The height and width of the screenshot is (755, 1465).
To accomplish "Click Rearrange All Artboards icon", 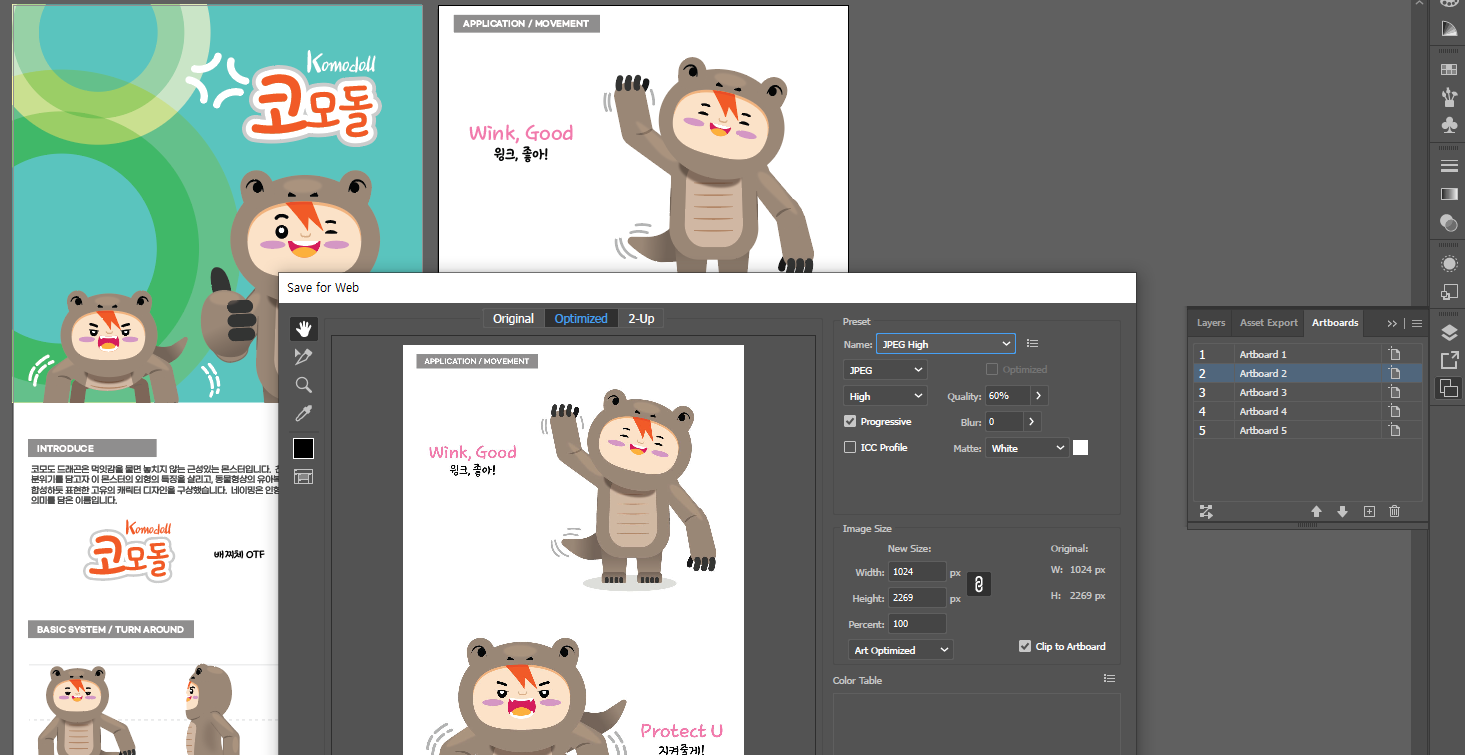I will [x=1206, y=511].
